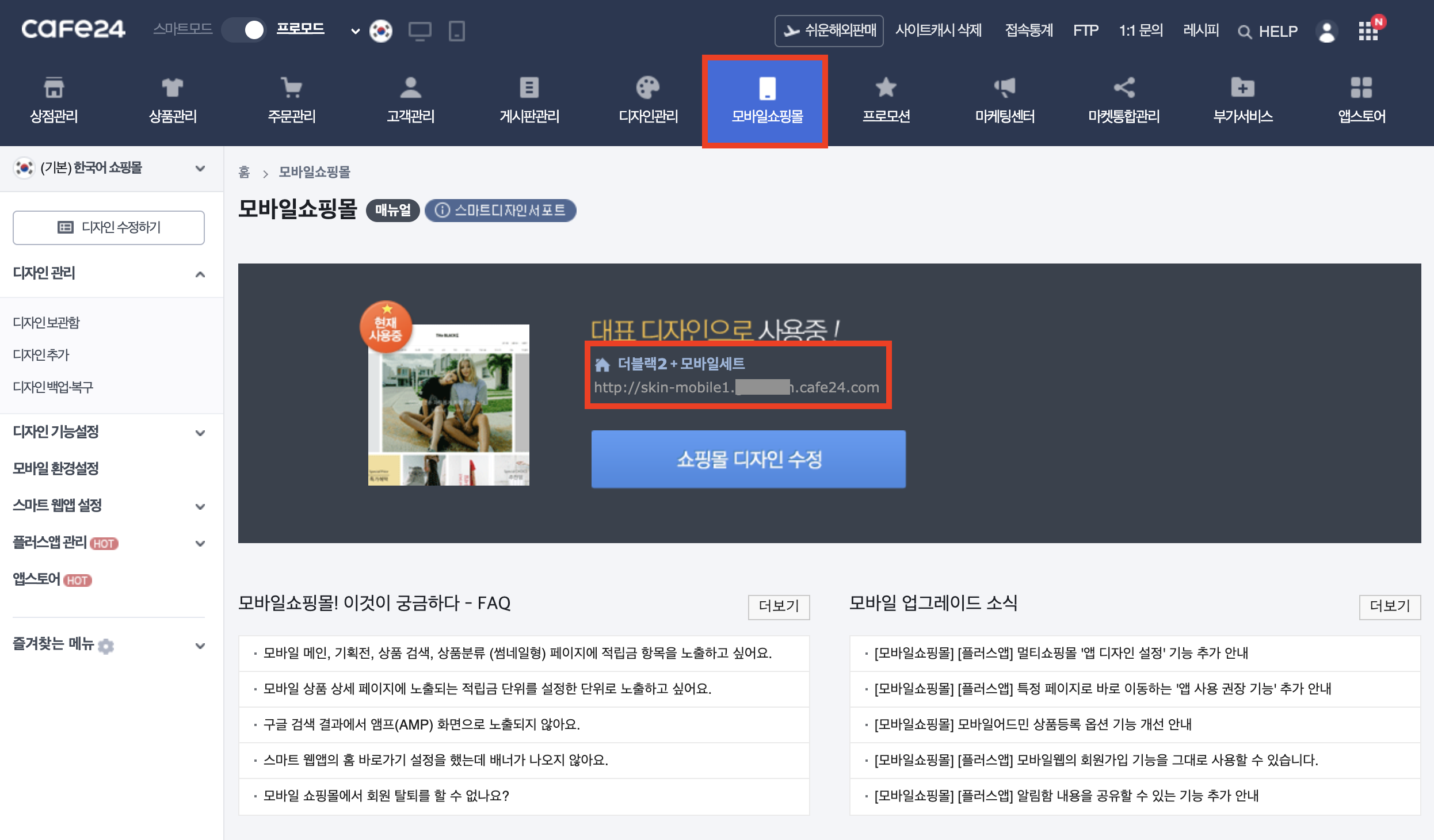
Task: Click the user profile icon top right
Action: coord(1326,33)
